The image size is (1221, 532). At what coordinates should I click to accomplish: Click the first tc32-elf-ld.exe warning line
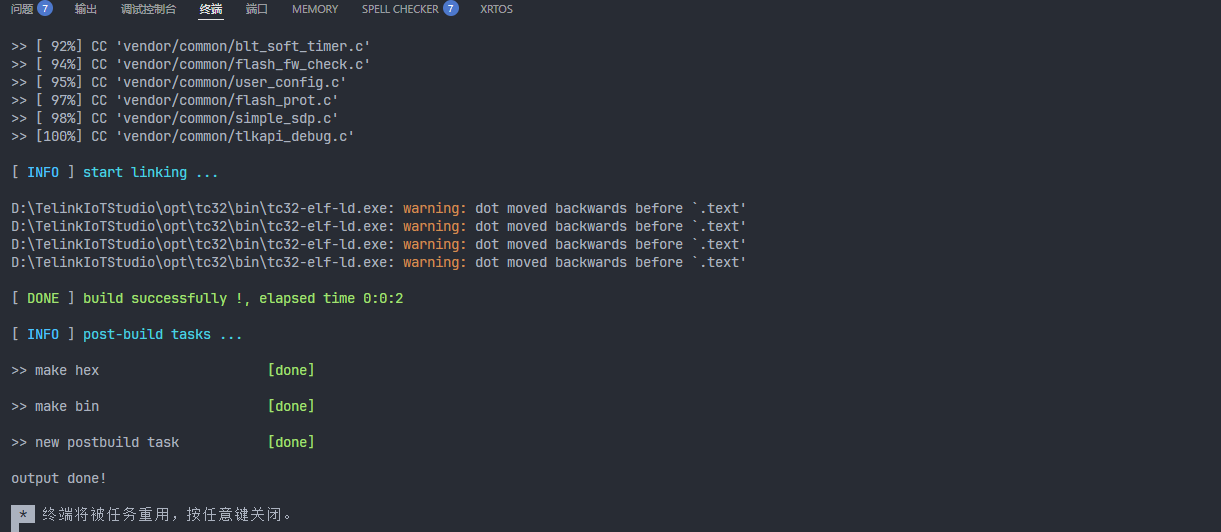tap(379, 208)
